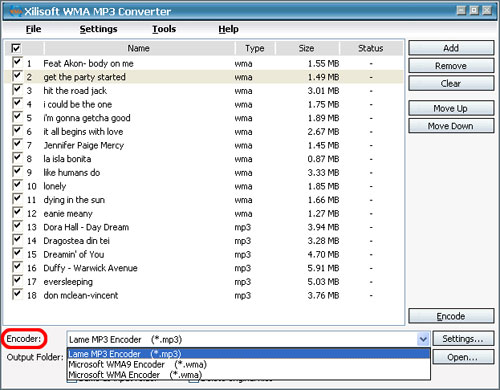
Task: Sort list by Status column header
Action: point(371,48)
